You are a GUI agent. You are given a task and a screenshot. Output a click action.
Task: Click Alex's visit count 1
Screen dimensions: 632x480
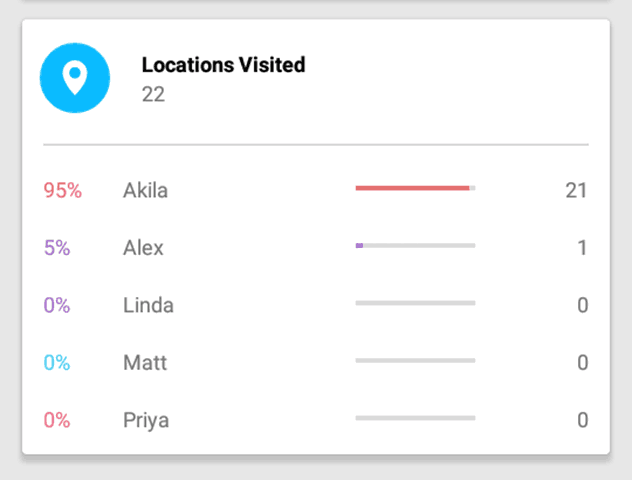point(582,248)
